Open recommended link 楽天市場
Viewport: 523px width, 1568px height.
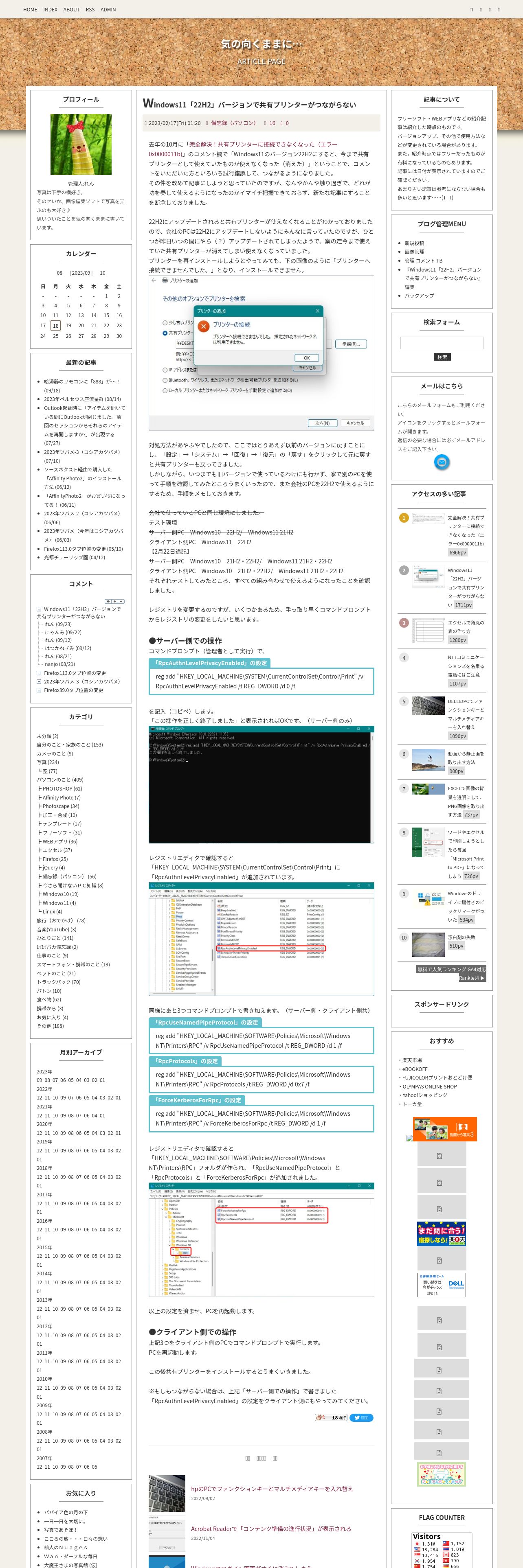(x=411, y=1060)
